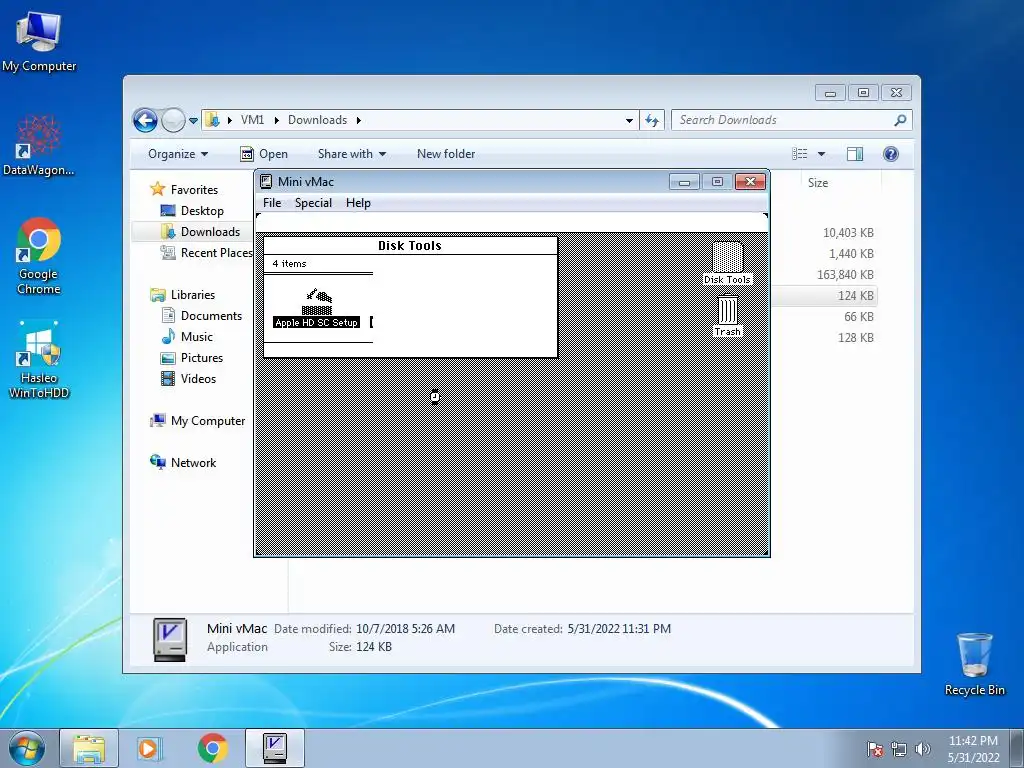Click the Explorer back arrow button
The height and width of the screenshot is (768, 1024).
point(145,120)
